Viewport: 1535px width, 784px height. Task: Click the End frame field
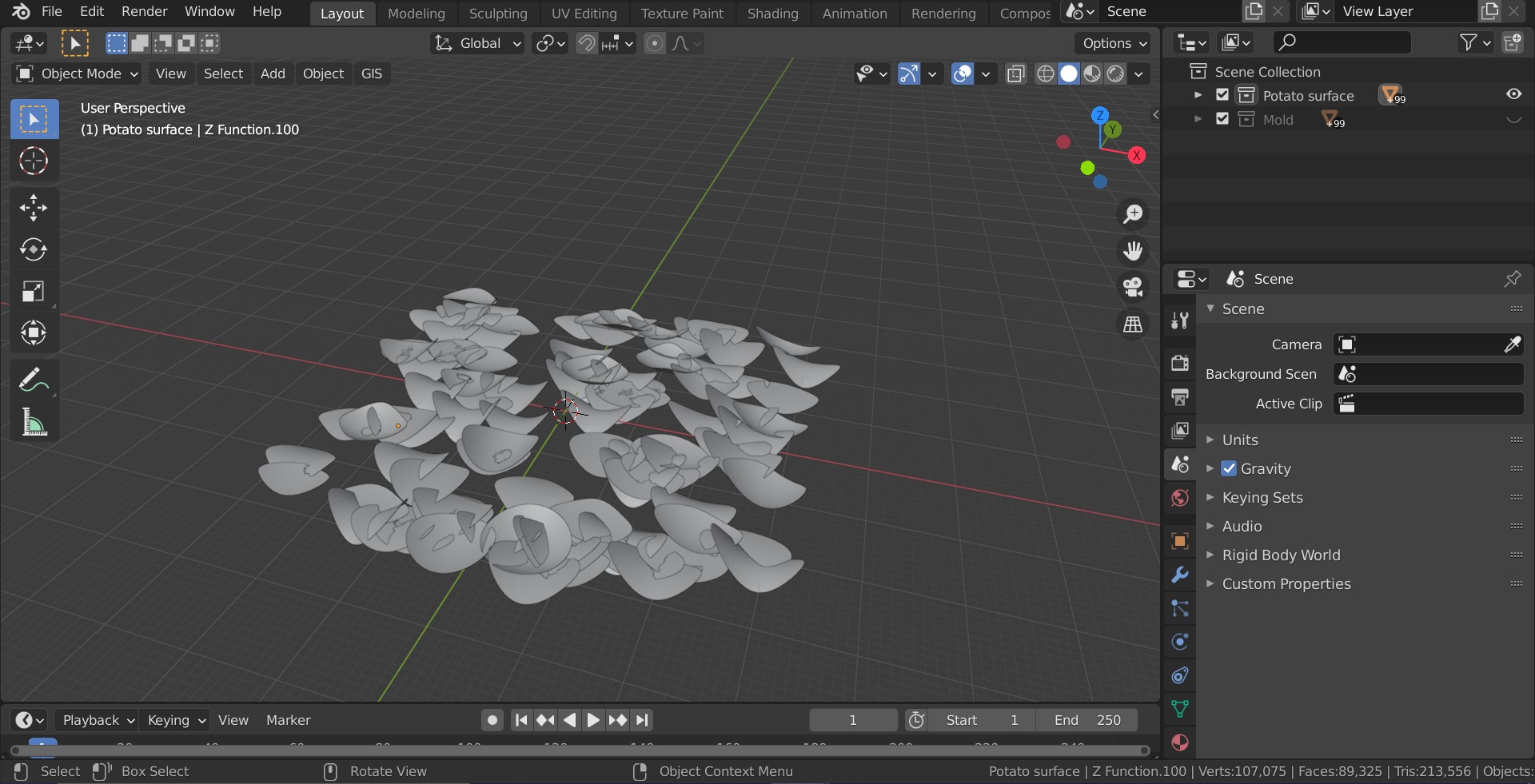[1087, 720]
